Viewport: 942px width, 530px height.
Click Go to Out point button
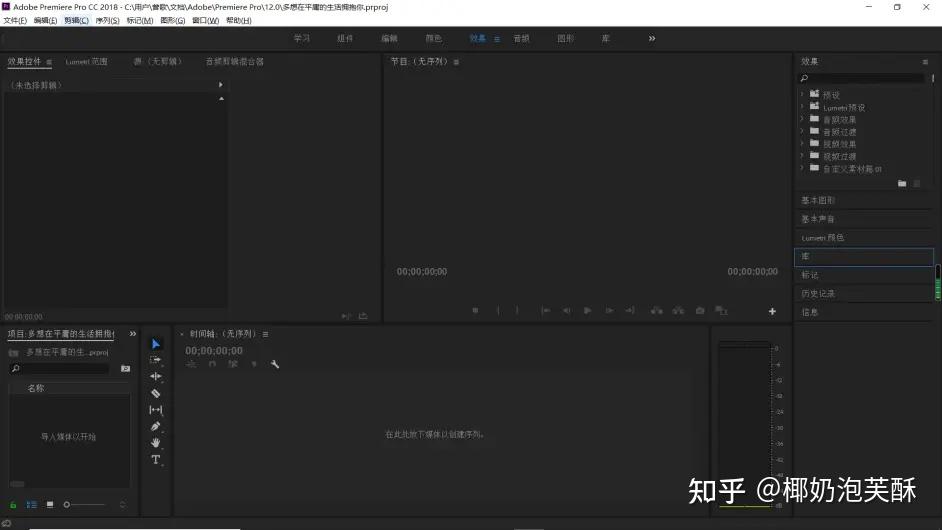[630, 311]
